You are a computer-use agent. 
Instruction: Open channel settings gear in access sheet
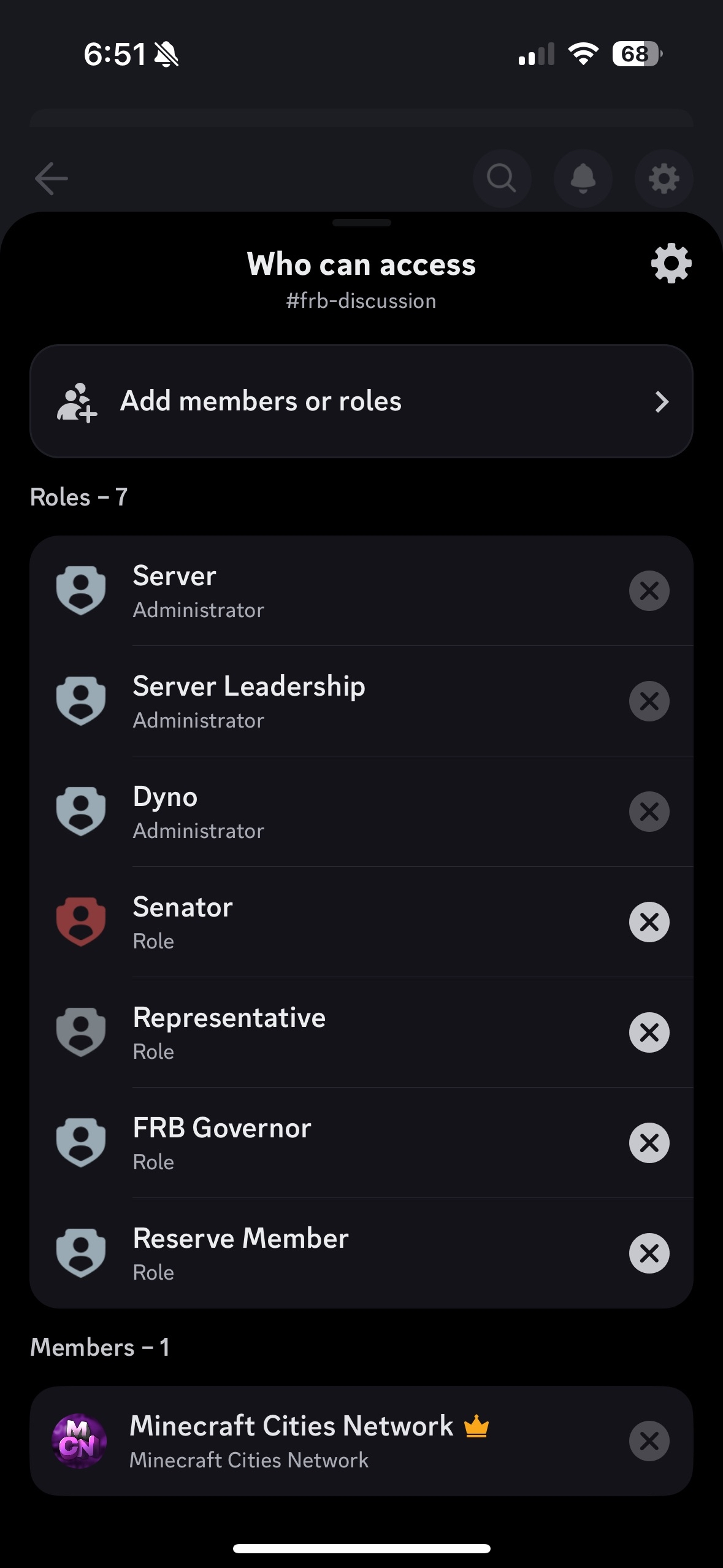(671, 263)
